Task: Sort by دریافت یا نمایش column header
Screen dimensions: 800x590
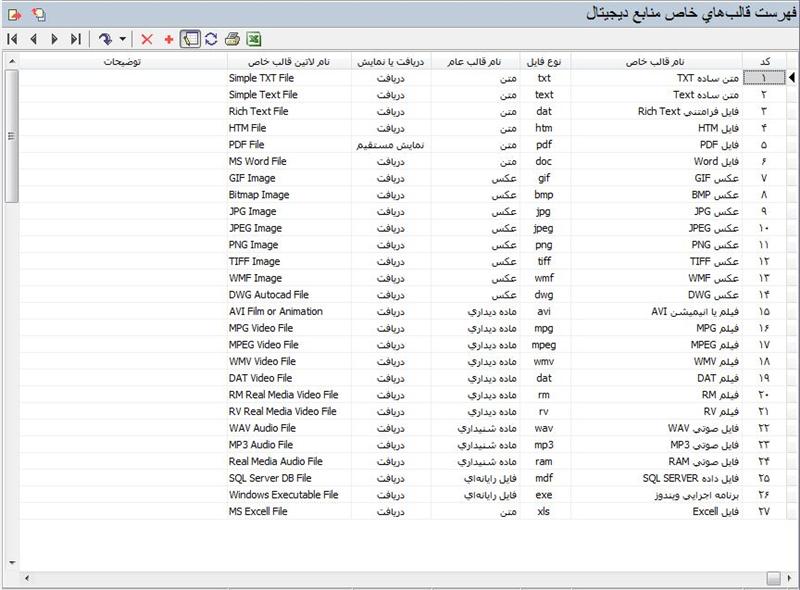Action: click(x=391, y=62)
